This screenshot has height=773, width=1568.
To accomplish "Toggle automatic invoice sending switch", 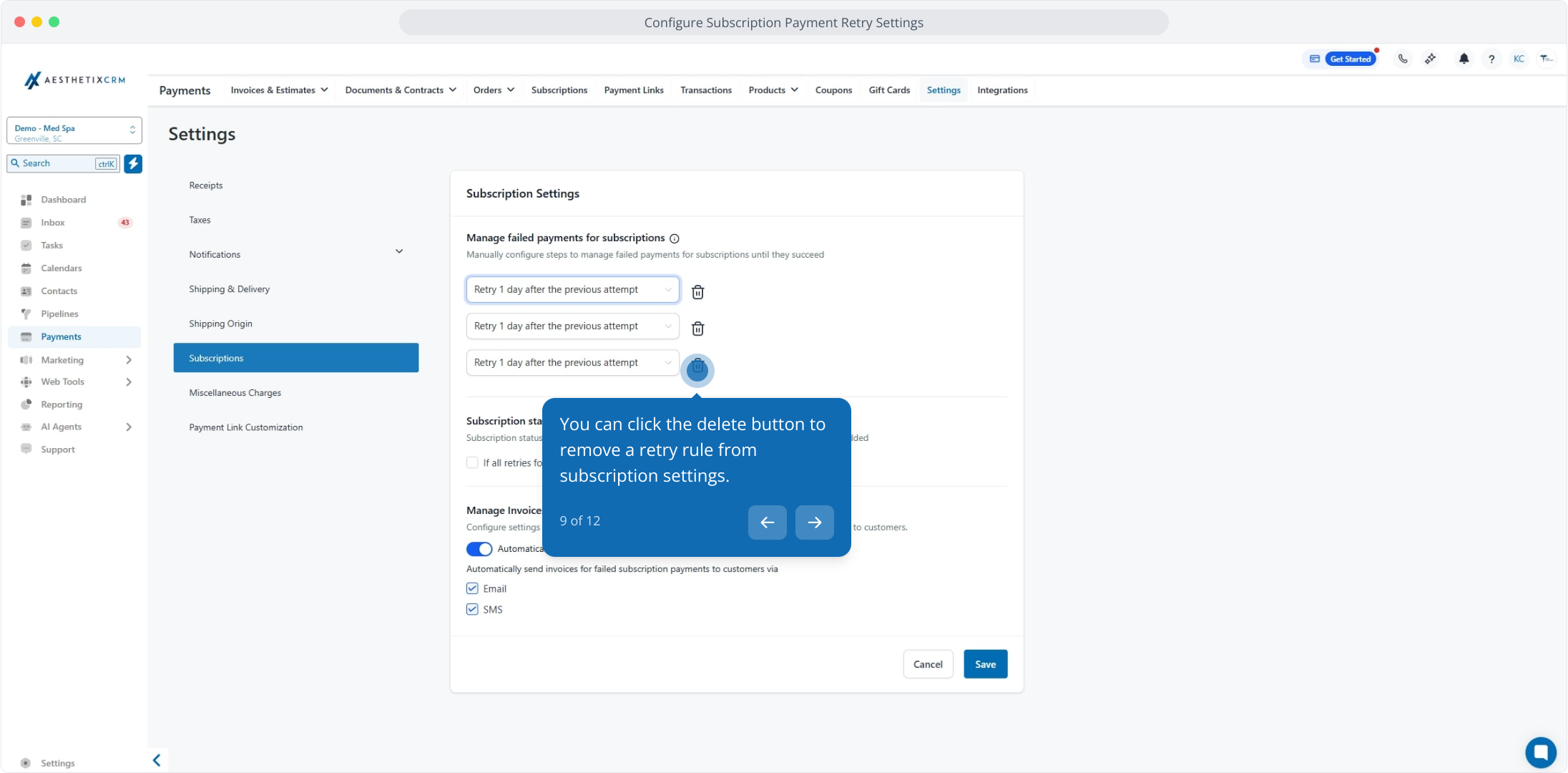I will [x=479, y=549].
